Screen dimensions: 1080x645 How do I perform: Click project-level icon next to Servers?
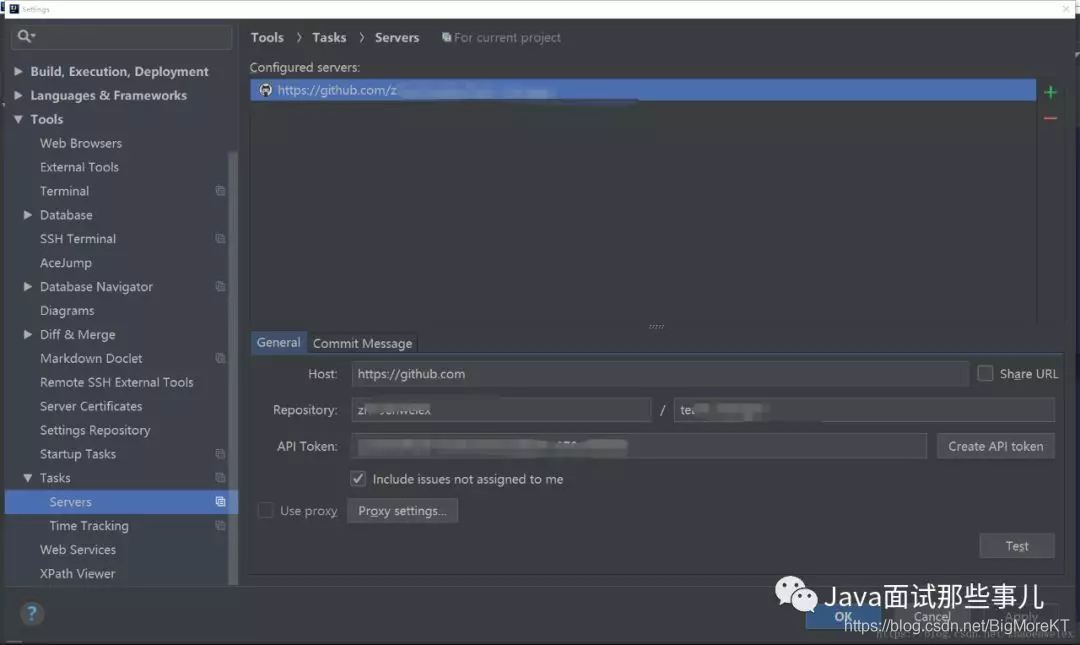point(220,502)
